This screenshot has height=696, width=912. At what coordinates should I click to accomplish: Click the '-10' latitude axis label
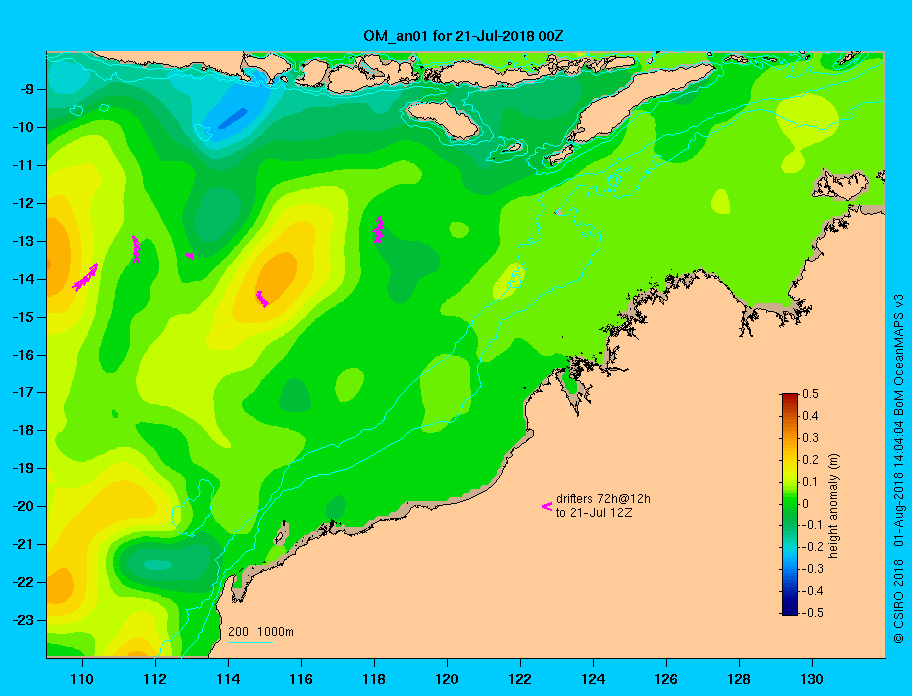pos(22,127)
